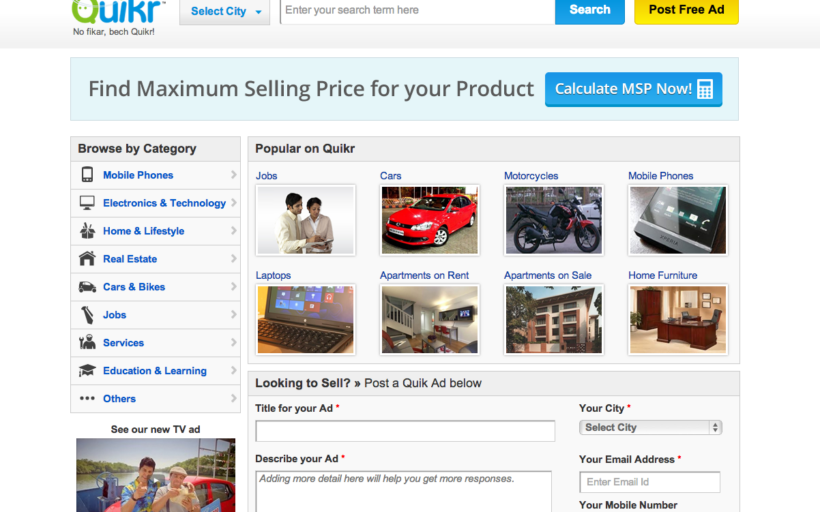Click the Post Free Ad button

click(x=686, y=10)
